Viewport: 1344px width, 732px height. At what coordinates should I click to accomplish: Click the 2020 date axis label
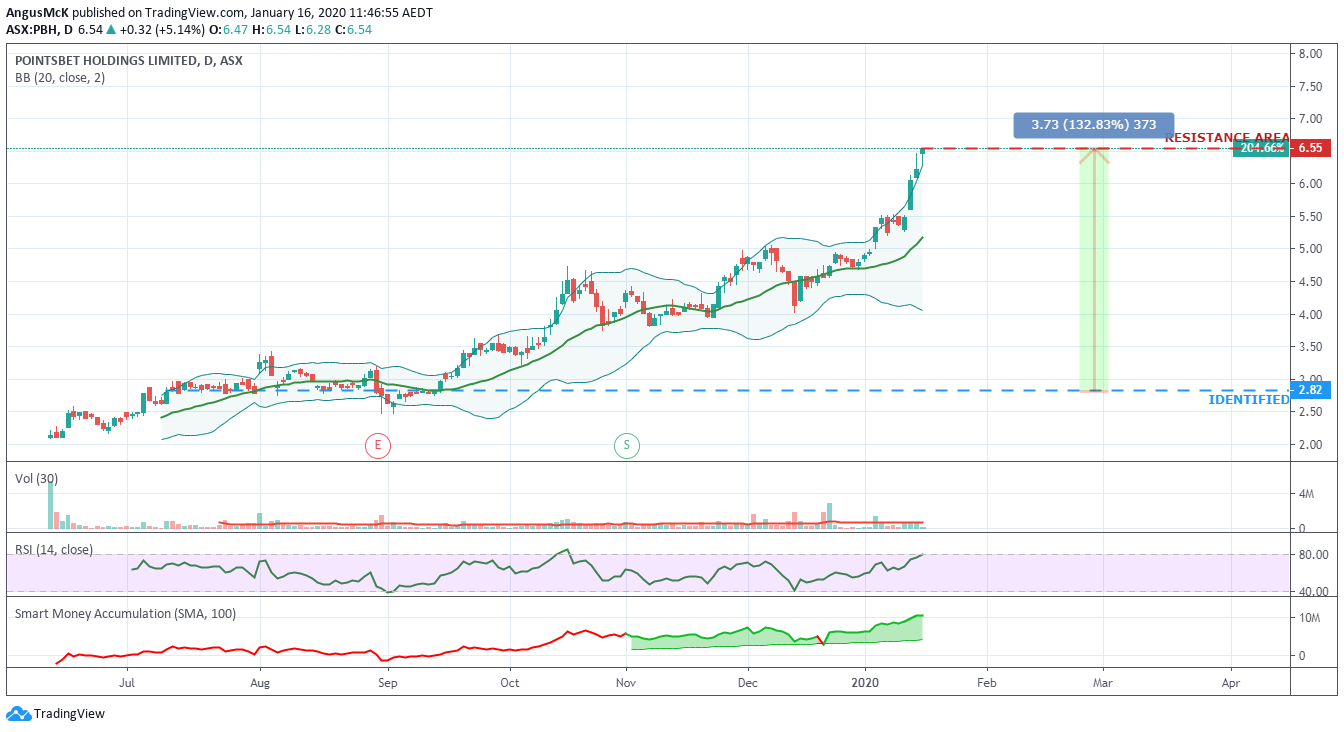(865, 684)
